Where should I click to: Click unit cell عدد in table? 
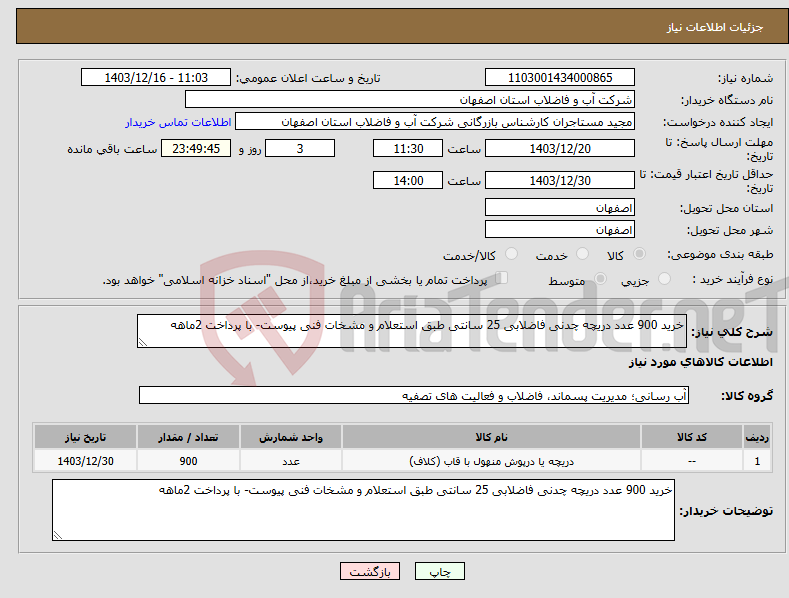(291, 461)
